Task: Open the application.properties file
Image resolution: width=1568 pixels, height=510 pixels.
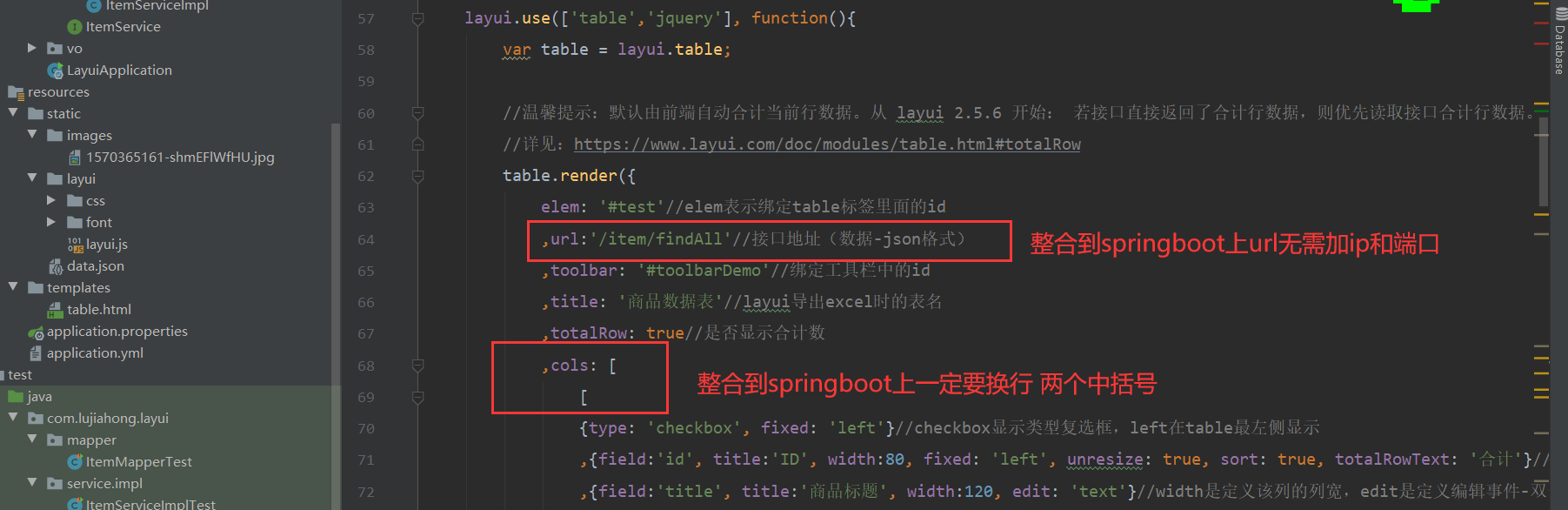Action: tap(117, 332)
